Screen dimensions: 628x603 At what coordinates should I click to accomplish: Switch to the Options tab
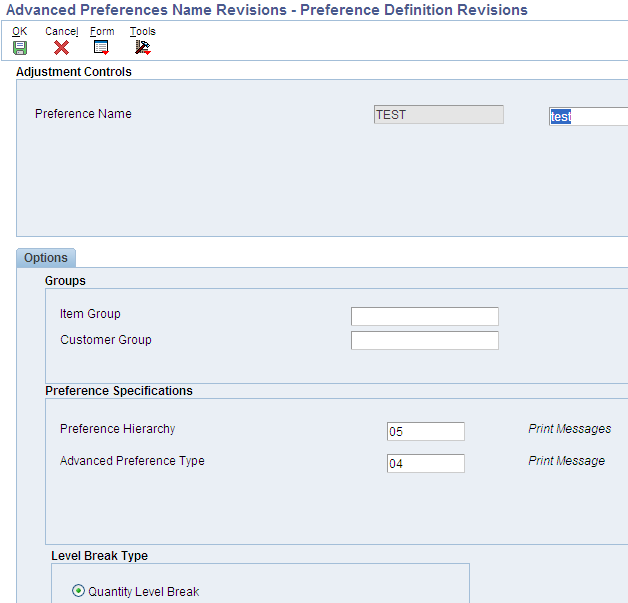(46, 258)
